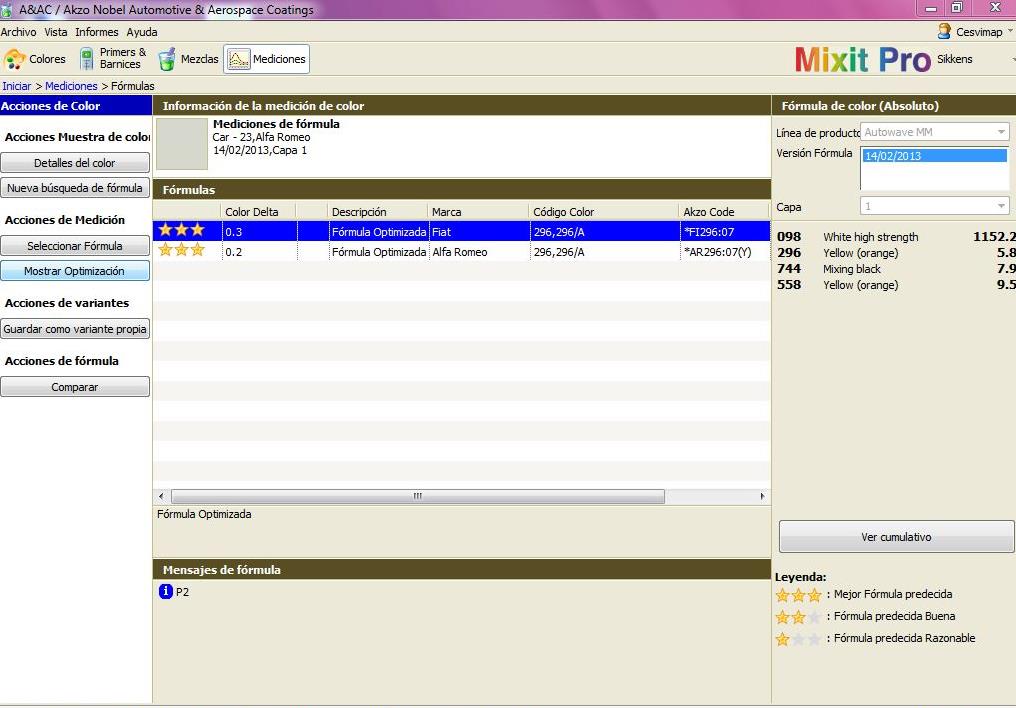Select the Alfa Romeo formula row
The width and height of the screenshot is (1016, 708).
(x=462, y=251)
